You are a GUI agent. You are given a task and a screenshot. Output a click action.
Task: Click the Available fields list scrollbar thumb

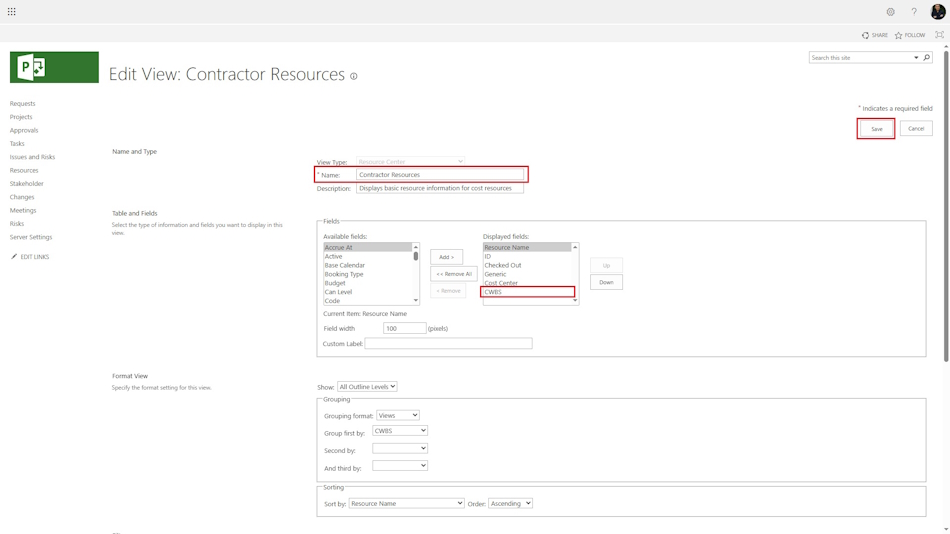pyautogui.click(x=416, y=256)
